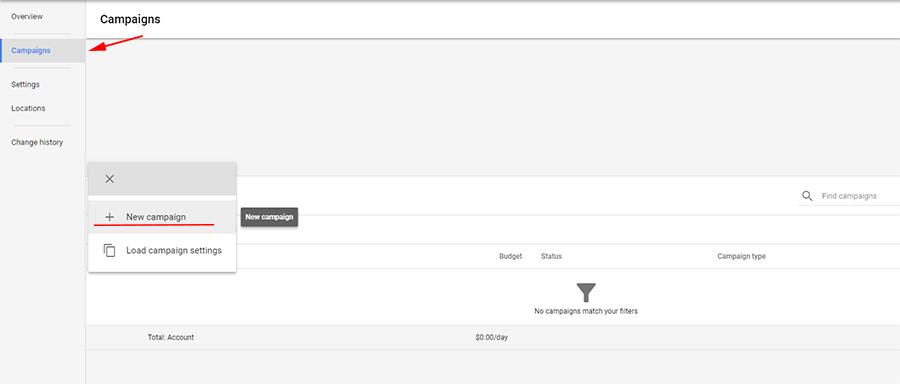View Change history in the sidebar

tap(37, 142)
